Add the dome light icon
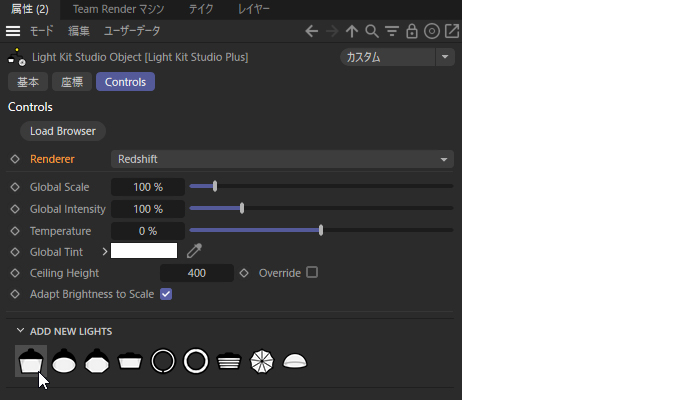The height and width of the screenshot is (400, 700). pos(295,361)
